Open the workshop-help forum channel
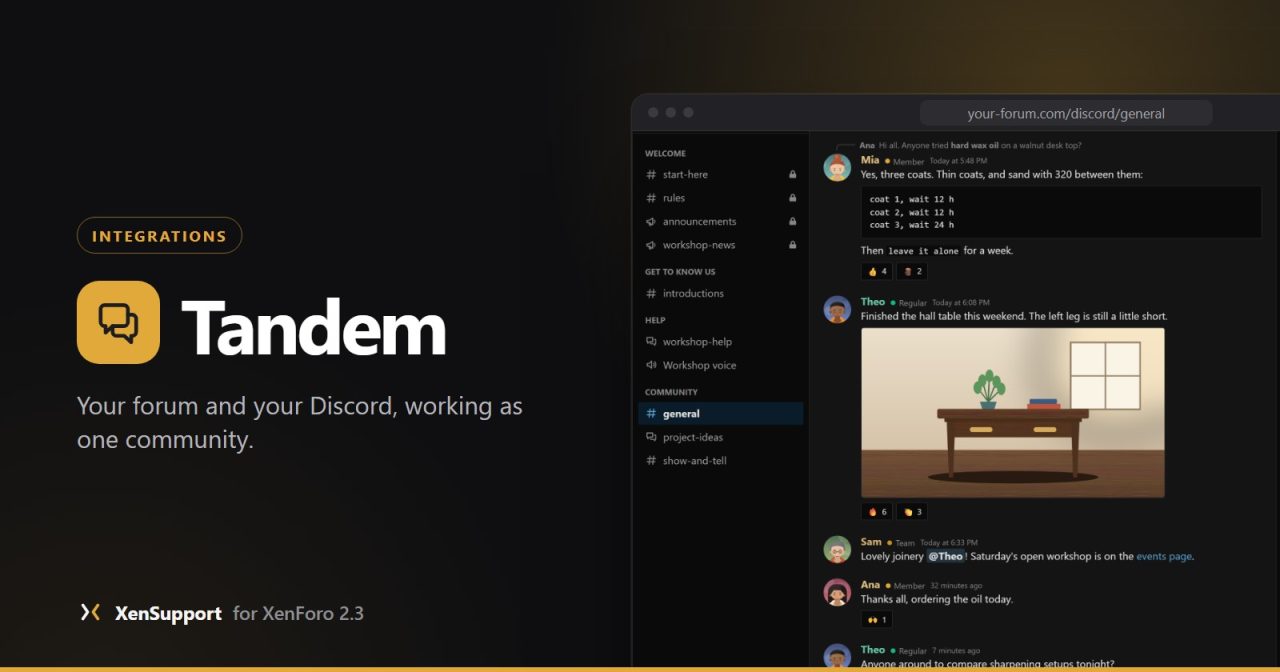The image size is (1280, 672). (720, 341)
